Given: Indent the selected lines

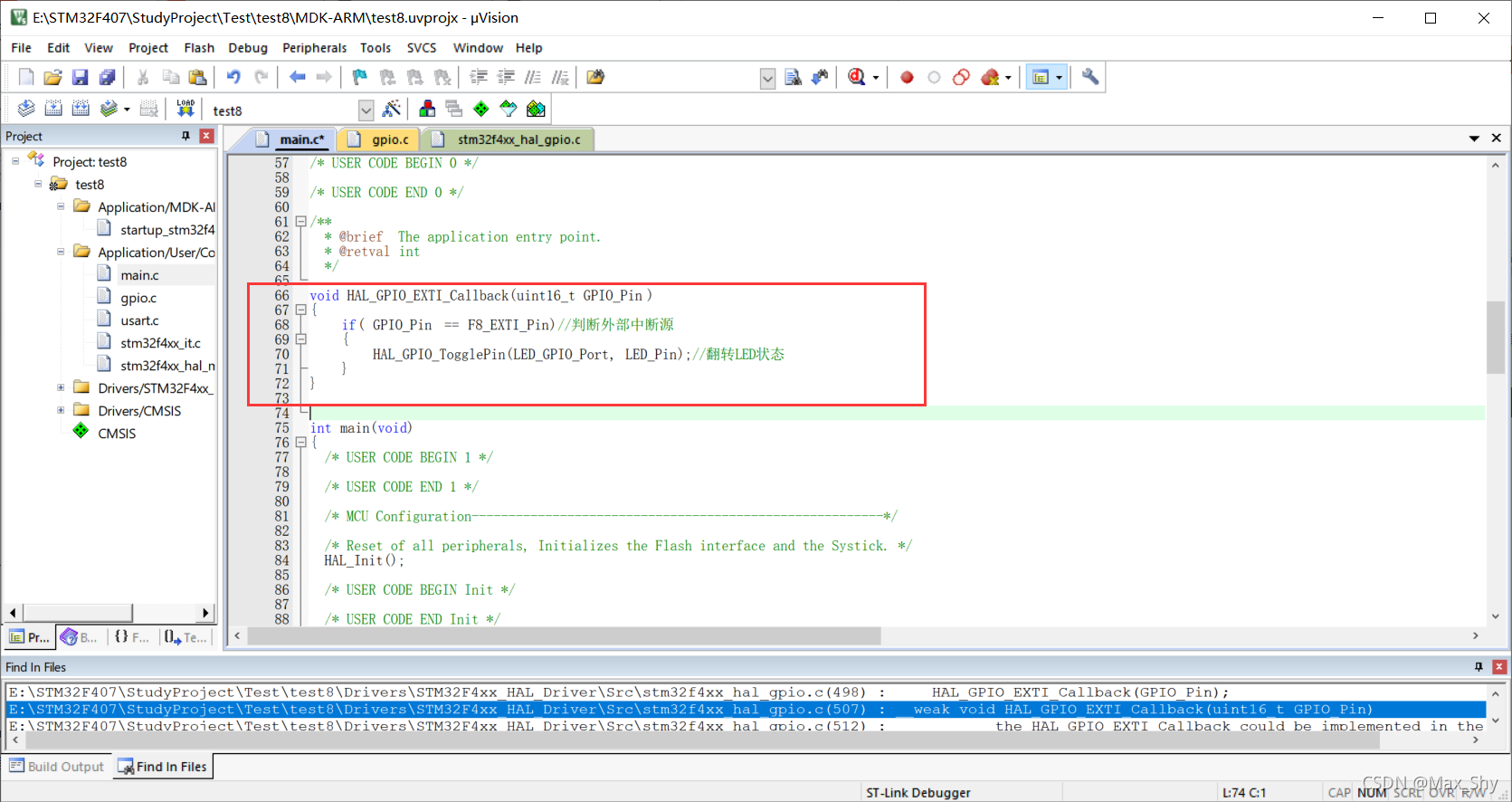Looking at the screenshot, I should point(479,78).
